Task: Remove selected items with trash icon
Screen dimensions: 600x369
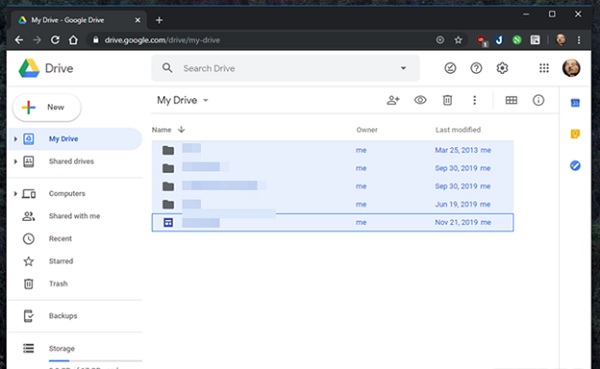Action: [x=447, y=100]
